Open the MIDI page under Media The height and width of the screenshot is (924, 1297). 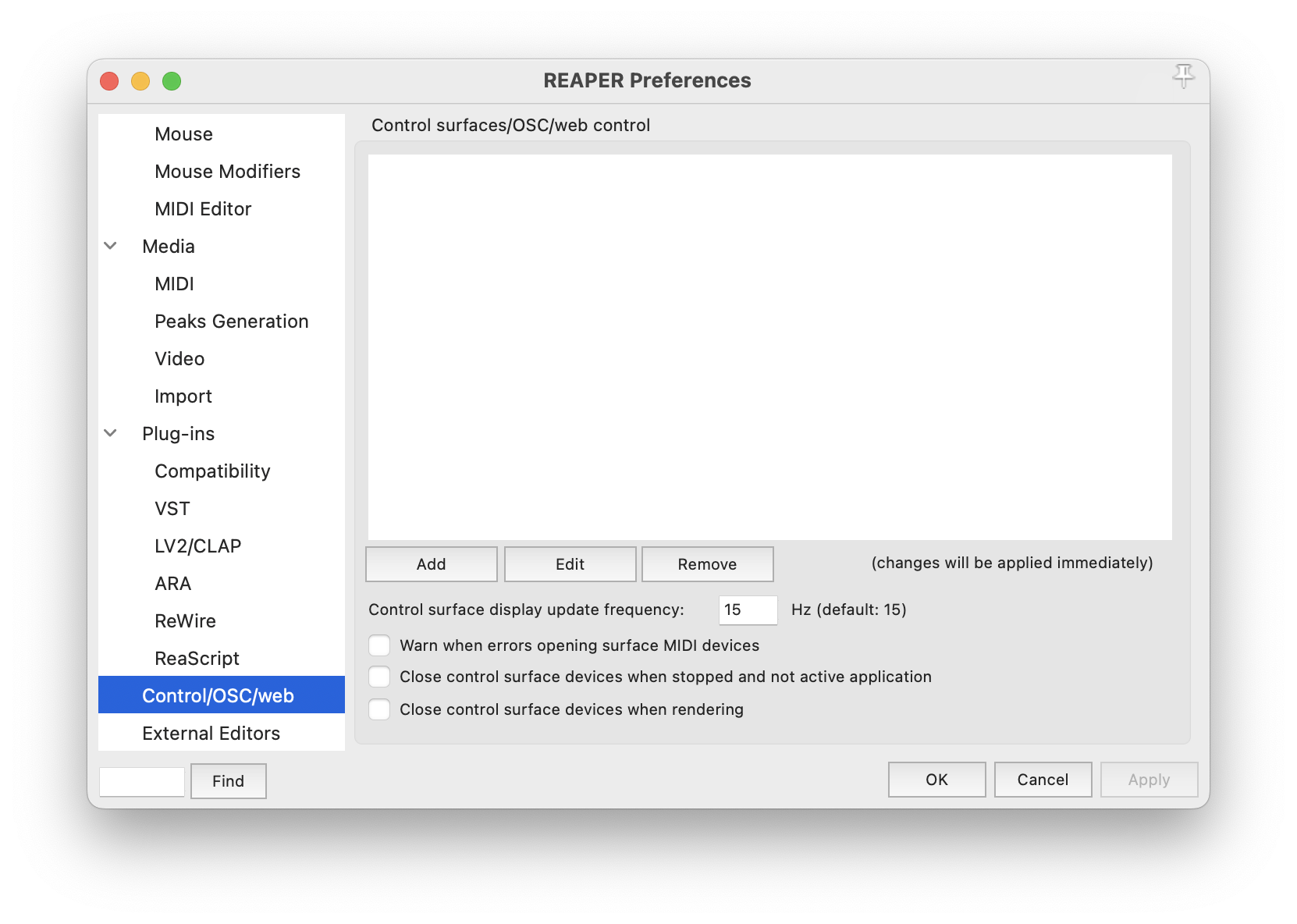pos(222,284)
